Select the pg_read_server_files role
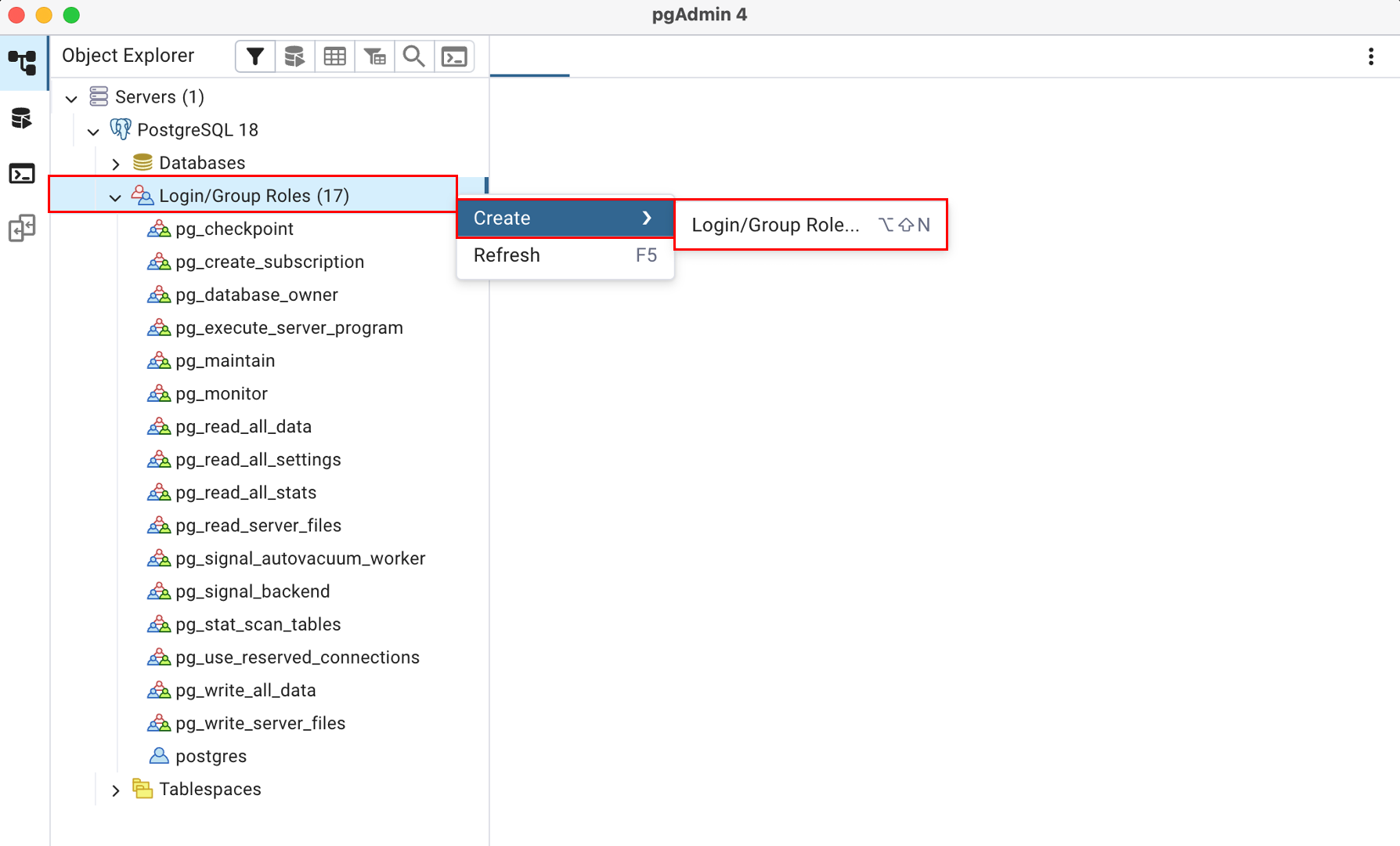This screenshot has width=1400, height=846. [x=258, y=526]
